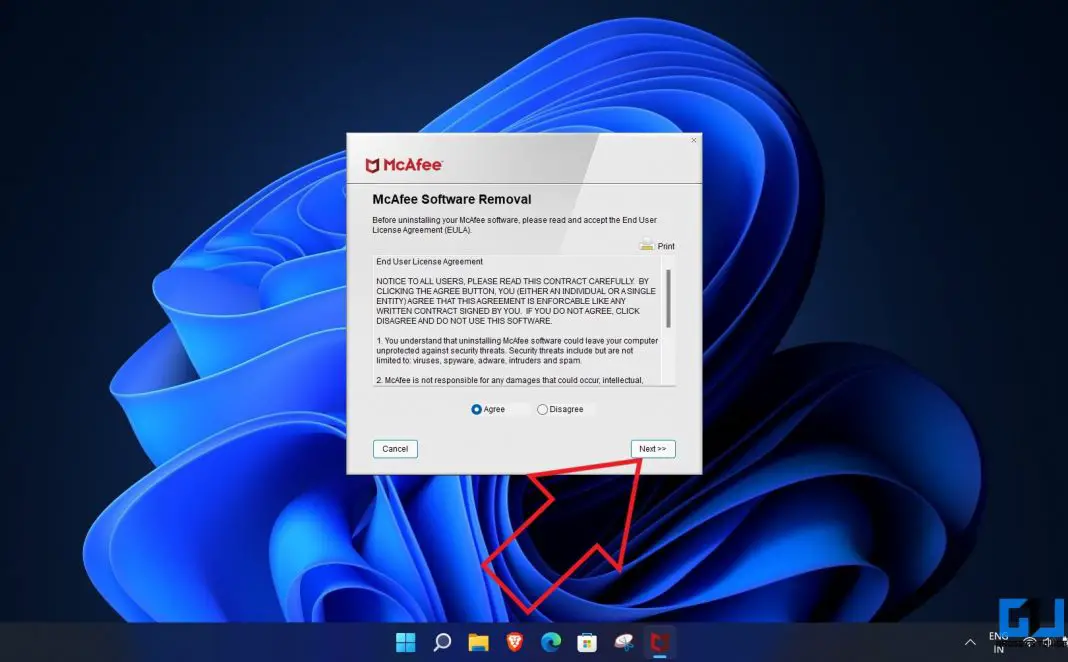Open the Microsoft Store taskbar icon

click(x=587, y=642)
